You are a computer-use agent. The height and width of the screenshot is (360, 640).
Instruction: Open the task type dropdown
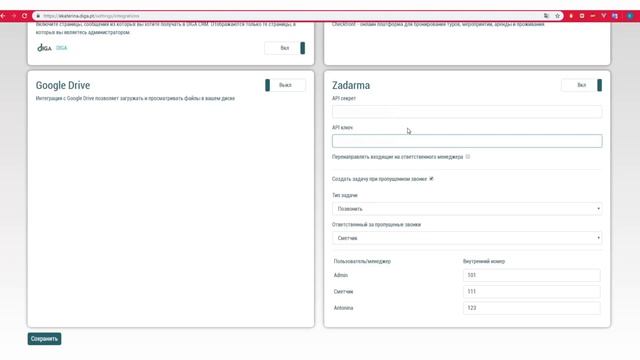467,209
